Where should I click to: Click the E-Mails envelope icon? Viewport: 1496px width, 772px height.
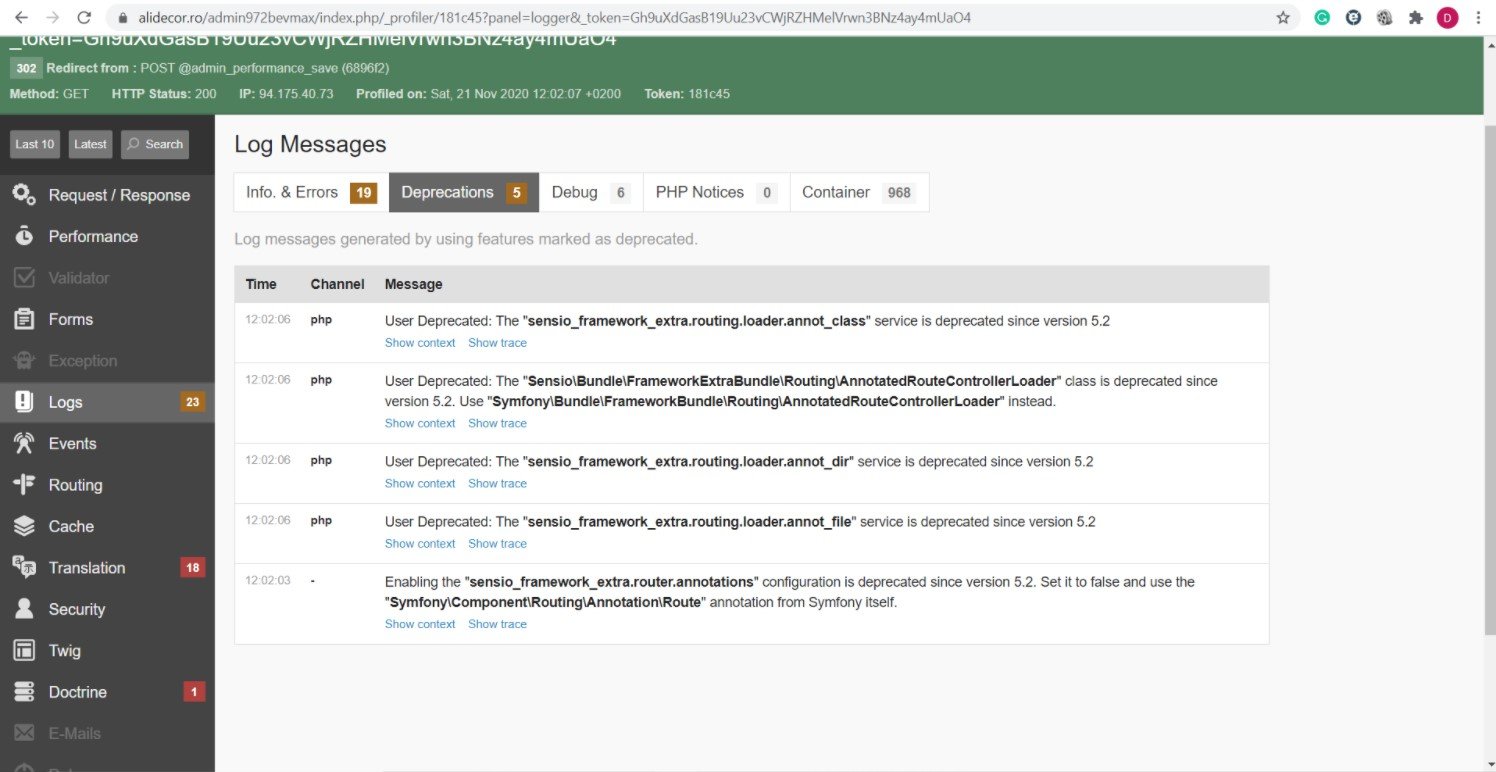[x=24, y=733]
